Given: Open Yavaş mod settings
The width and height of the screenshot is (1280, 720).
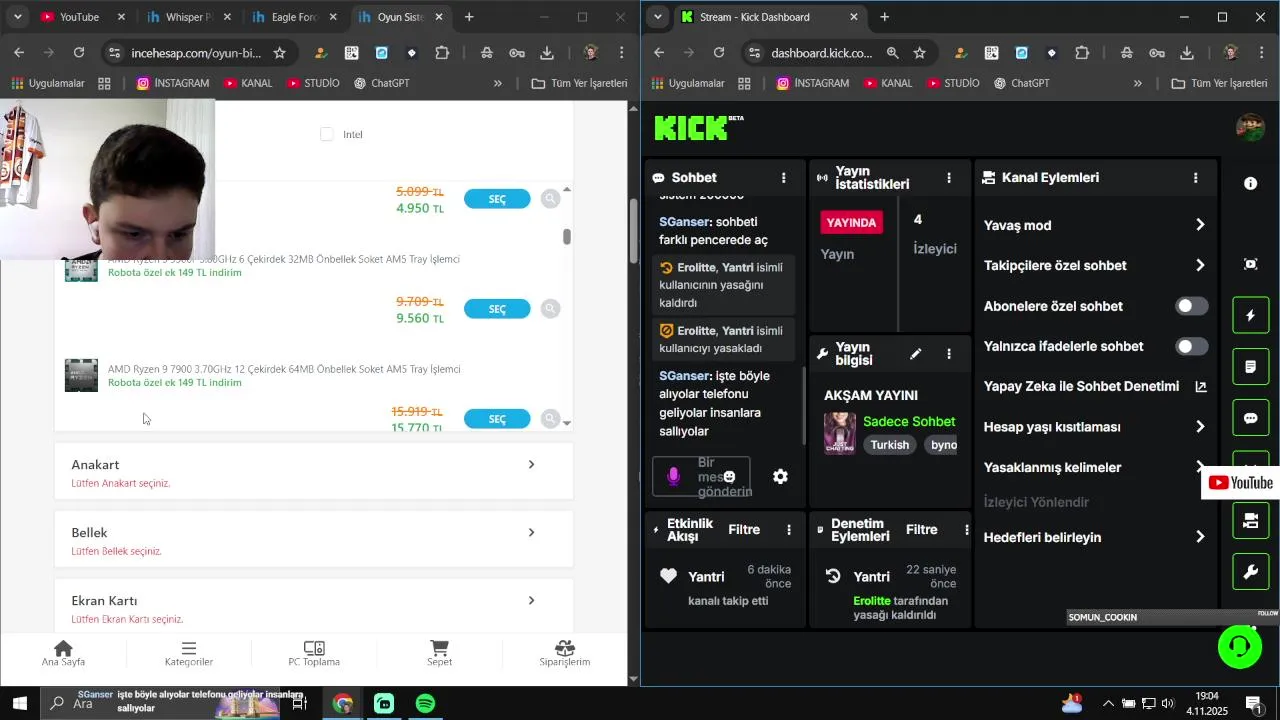Looking at the screenshot, I should [x=1096, y=225].
